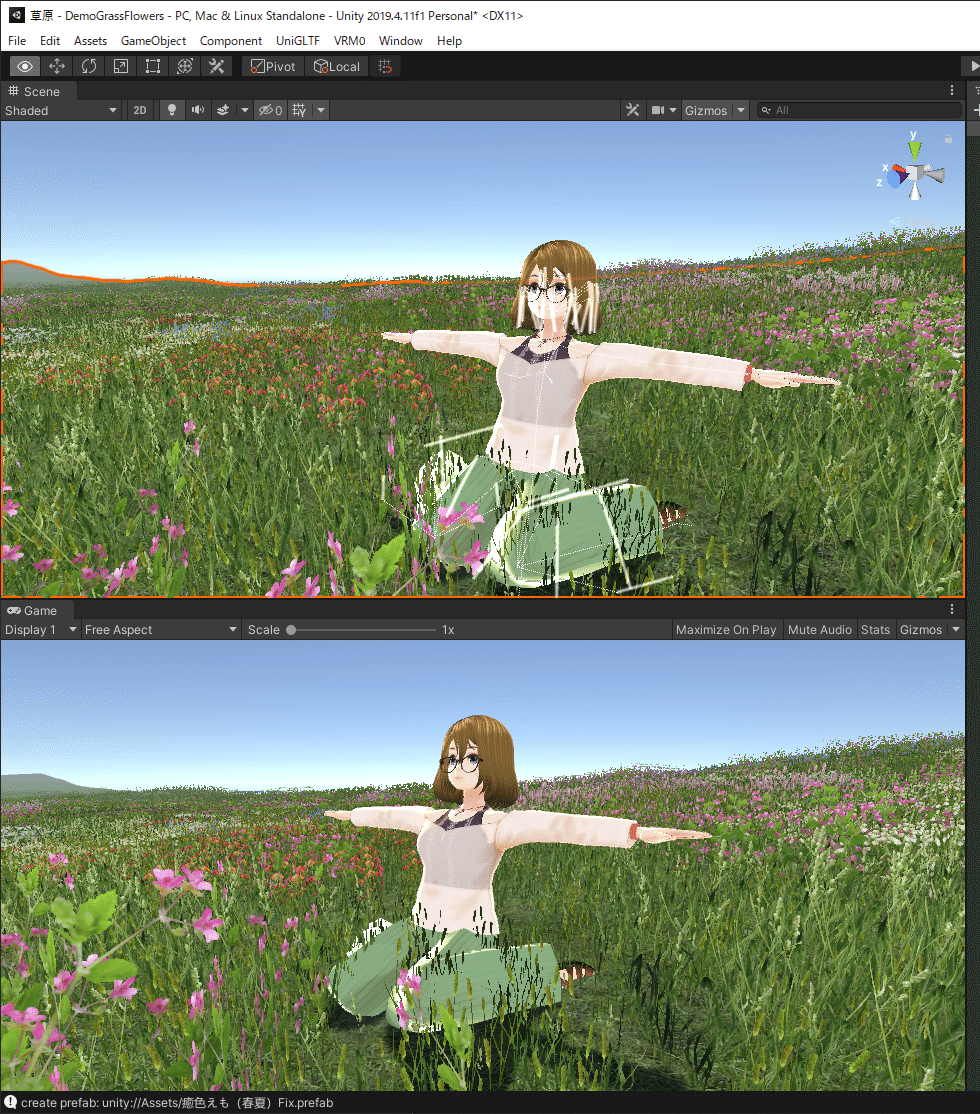Open the Component menu
980x1114 pixels.
pyautogui.click(x=230, y=40)
